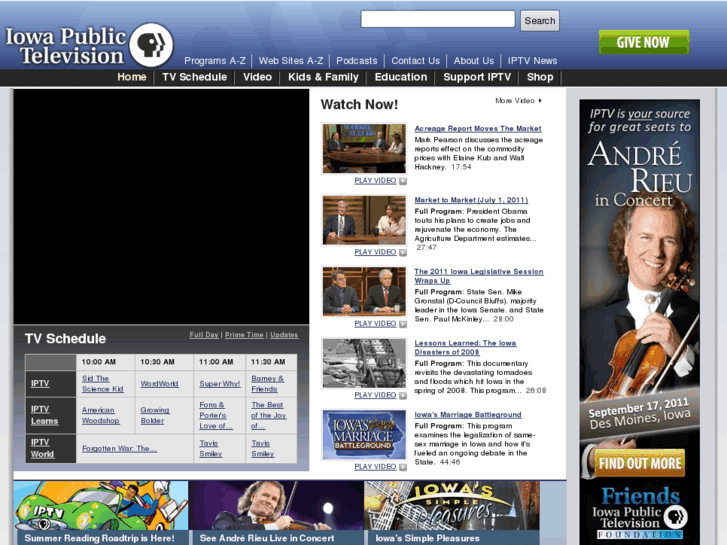
Task: Open Fons & Porter's Love of... entry
Action: 216,415
